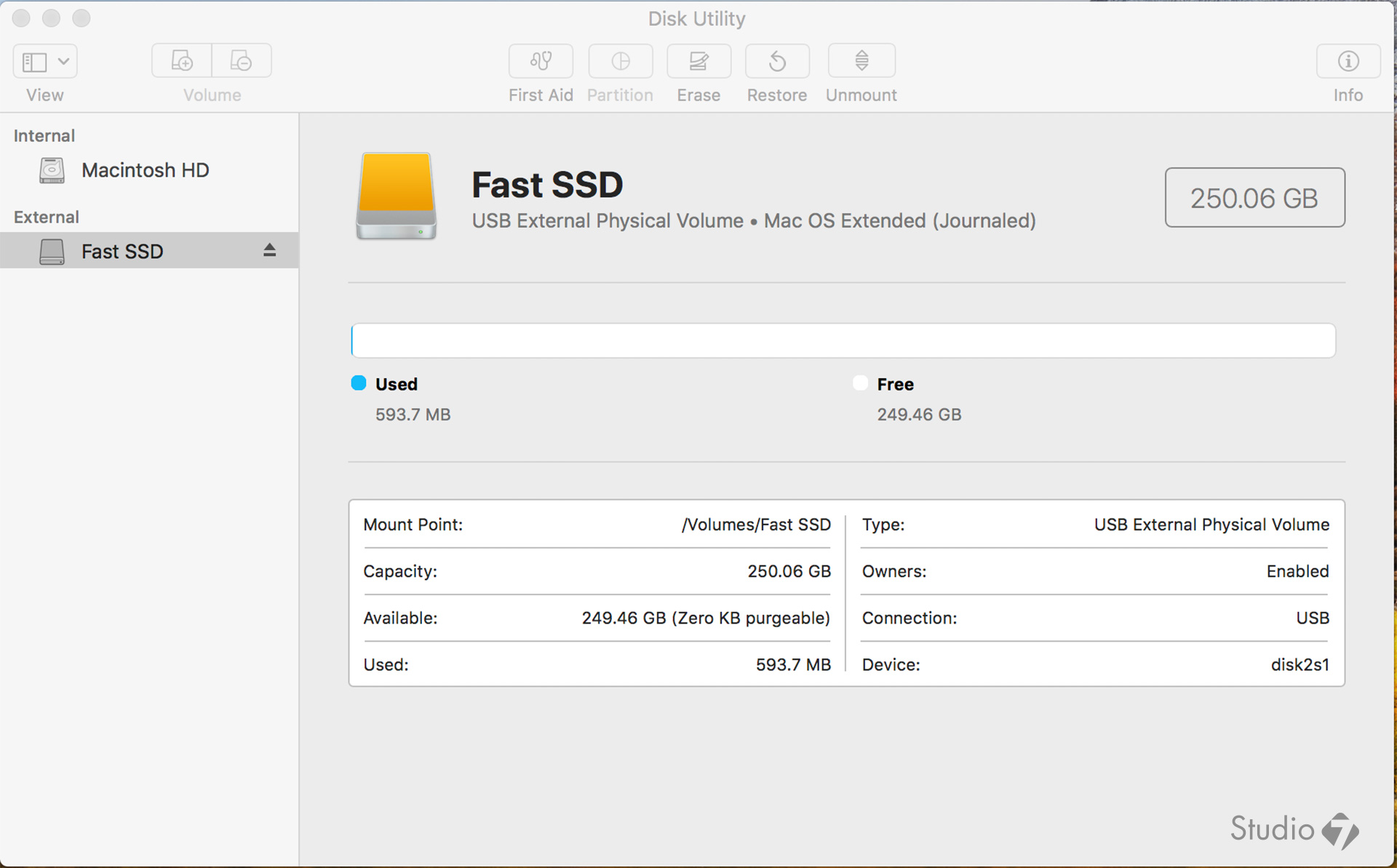Click the External section header

47,218
